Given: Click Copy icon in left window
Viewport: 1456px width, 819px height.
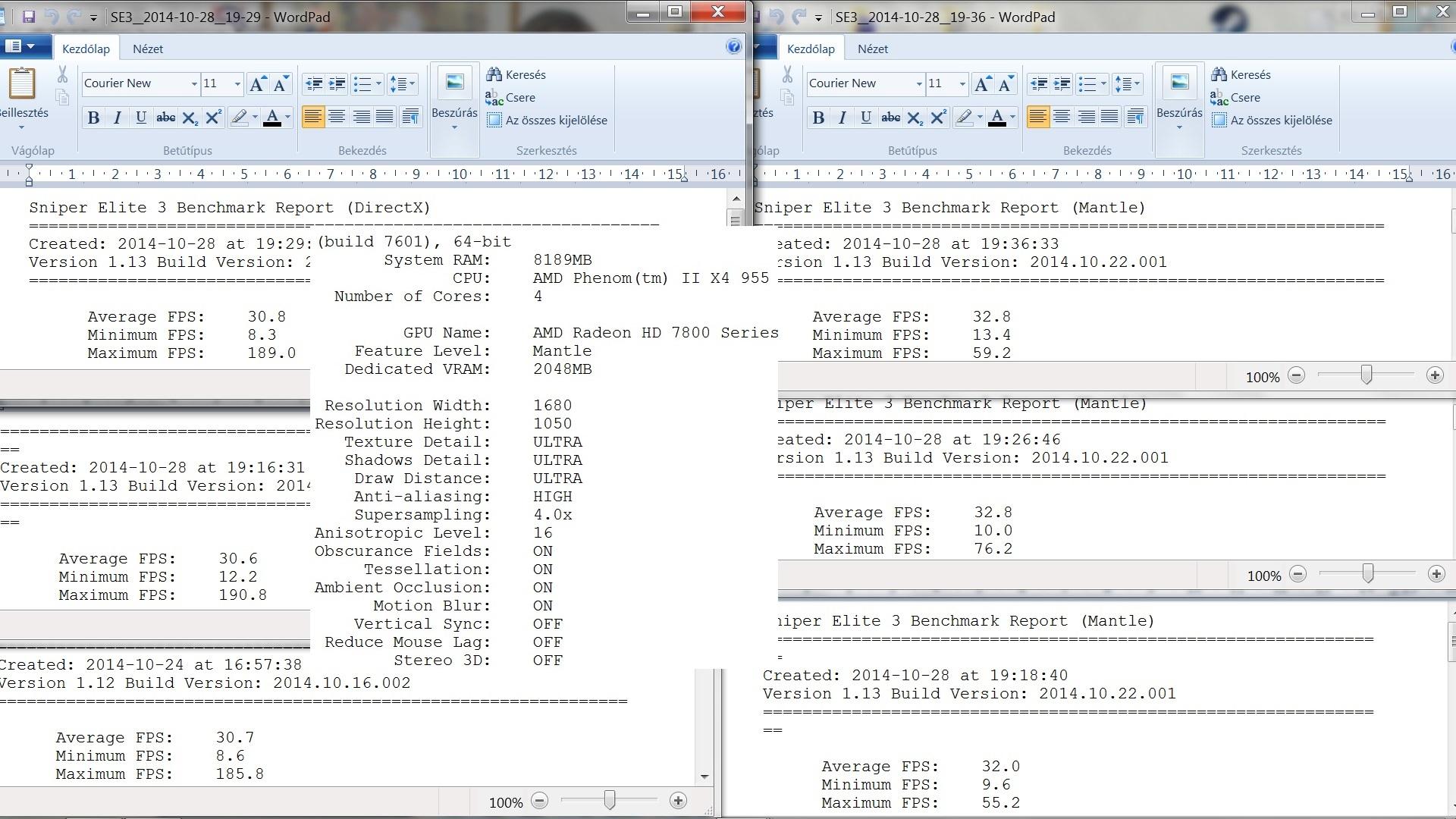Looking at the screenshot, I should tap(62, 97).
